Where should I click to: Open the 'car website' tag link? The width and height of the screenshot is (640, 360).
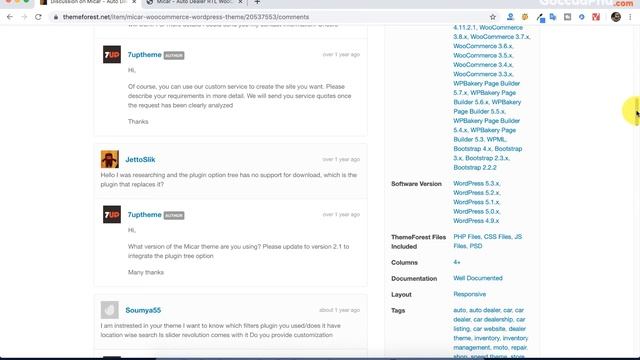pyautogui.click(x=489, y=329)
